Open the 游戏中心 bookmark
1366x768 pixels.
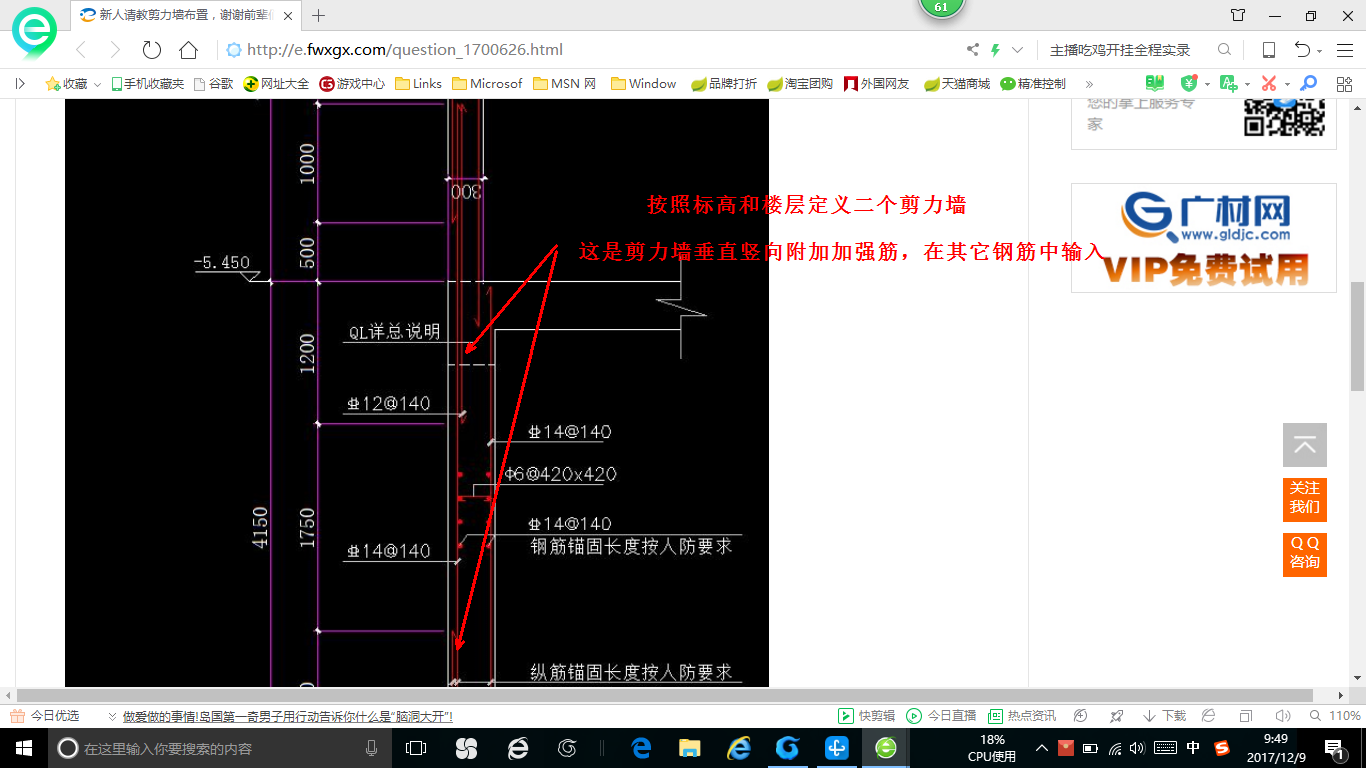(x=352, y=84)
